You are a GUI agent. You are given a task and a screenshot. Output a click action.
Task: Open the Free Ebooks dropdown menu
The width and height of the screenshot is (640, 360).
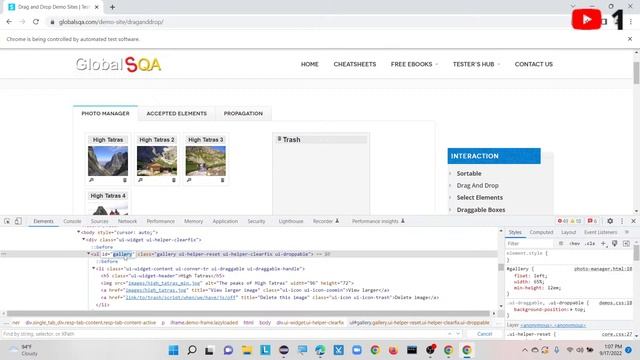[414, 64]
